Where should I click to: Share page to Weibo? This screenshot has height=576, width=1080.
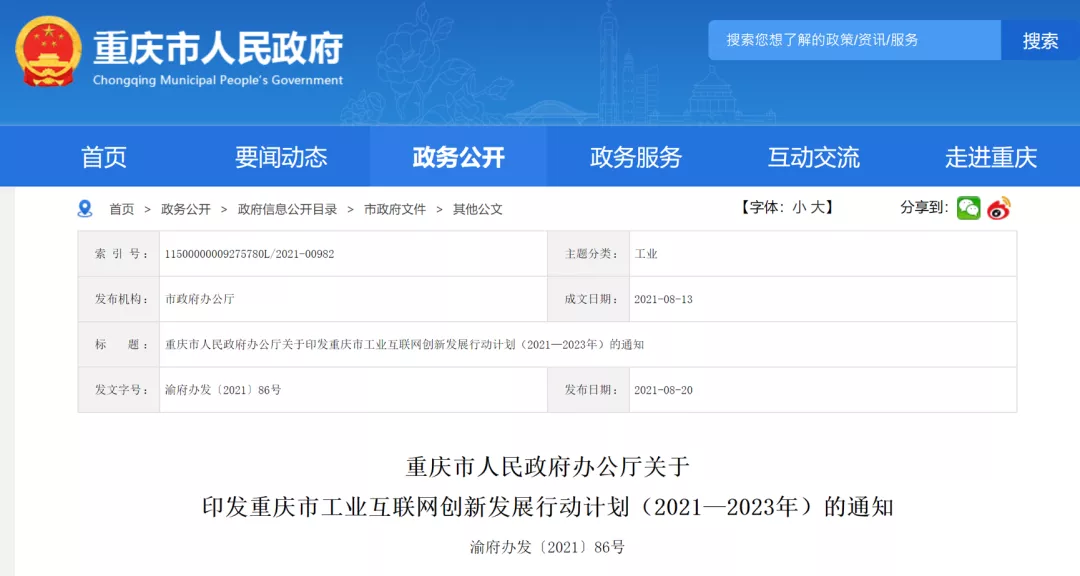coord(999,208)
